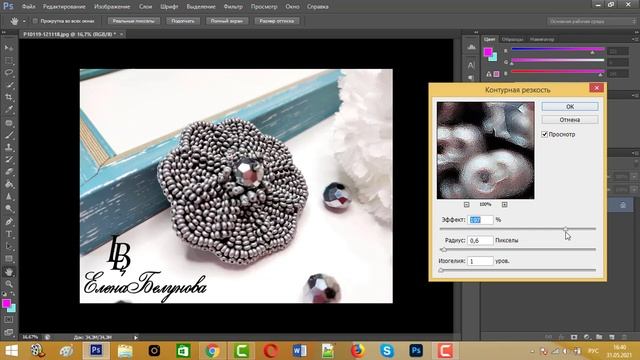Open the Редактирование menu

point(64,7)
